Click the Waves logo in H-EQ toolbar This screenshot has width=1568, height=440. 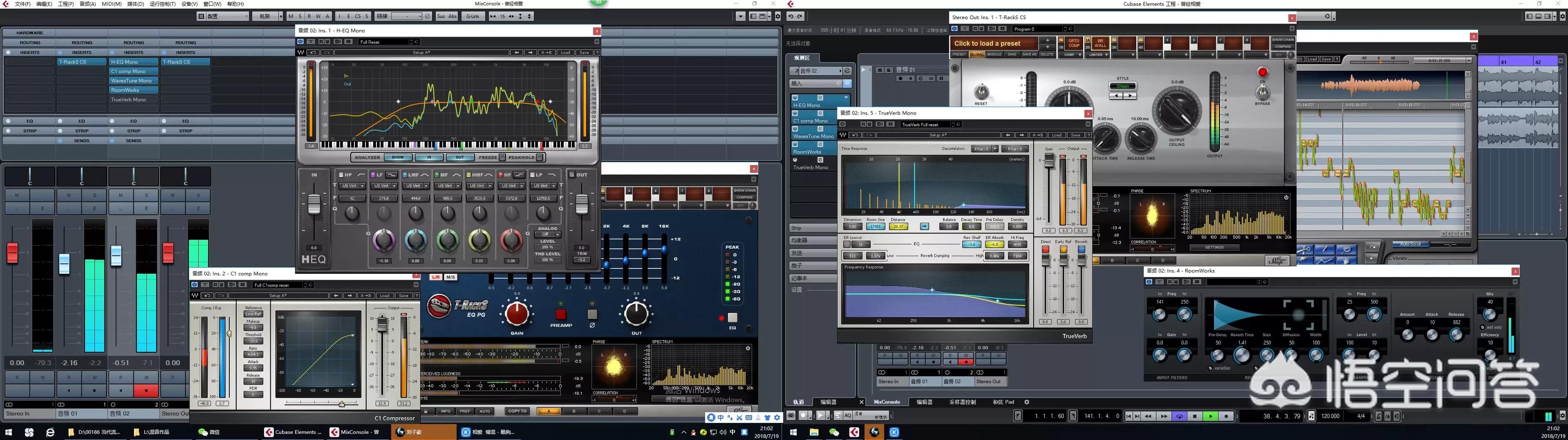click(301, 53)
